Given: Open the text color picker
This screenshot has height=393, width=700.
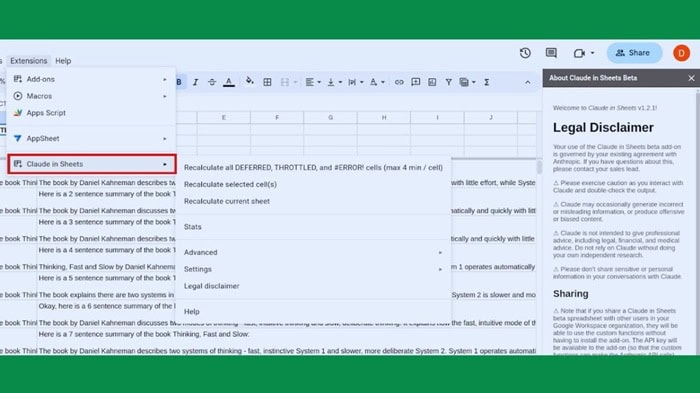Looking at the screenshot, I should (229, 82).
